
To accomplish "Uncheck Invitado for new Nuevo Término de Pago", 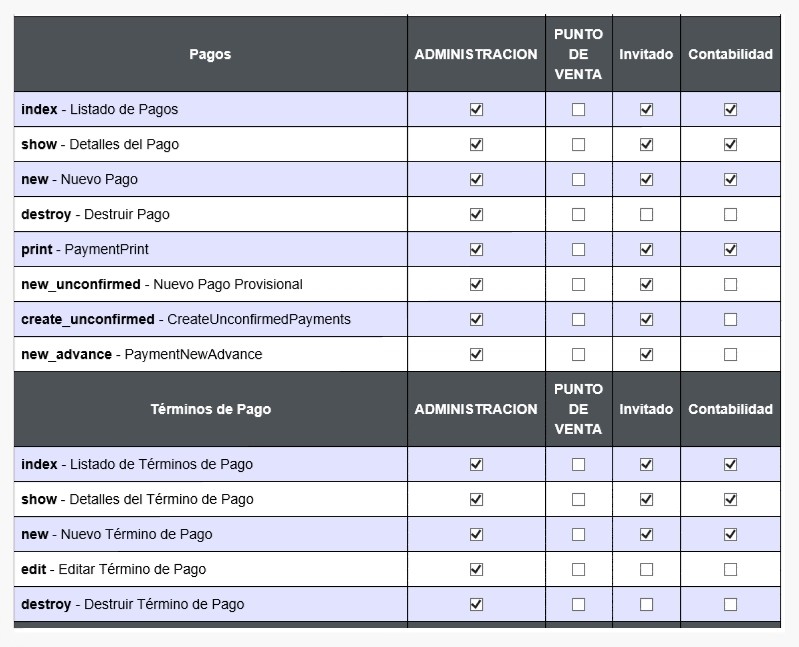I will tap(646, 534).
